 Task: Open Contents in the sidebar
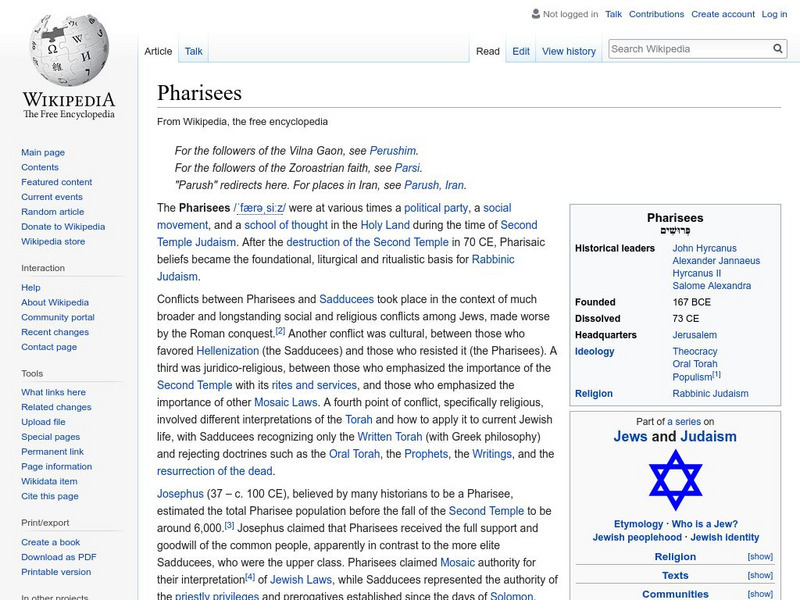(x=40, y=167)
